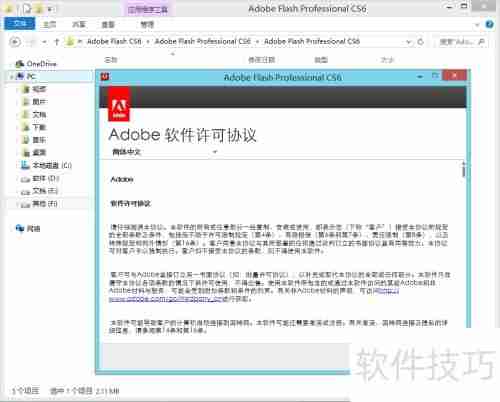Image resolution: width=500 pixels, height=402 pixels.
Task: Click the Adobe 软件许可协议 page title
Action: point(182,135)
